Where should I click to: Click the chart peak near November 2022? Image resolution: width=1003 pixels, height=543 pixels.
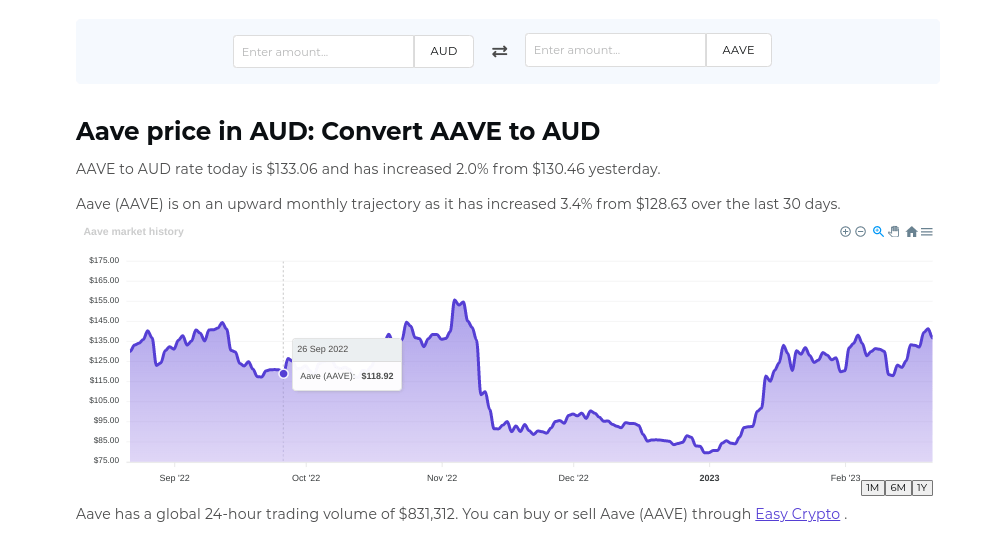pos(455,301)
